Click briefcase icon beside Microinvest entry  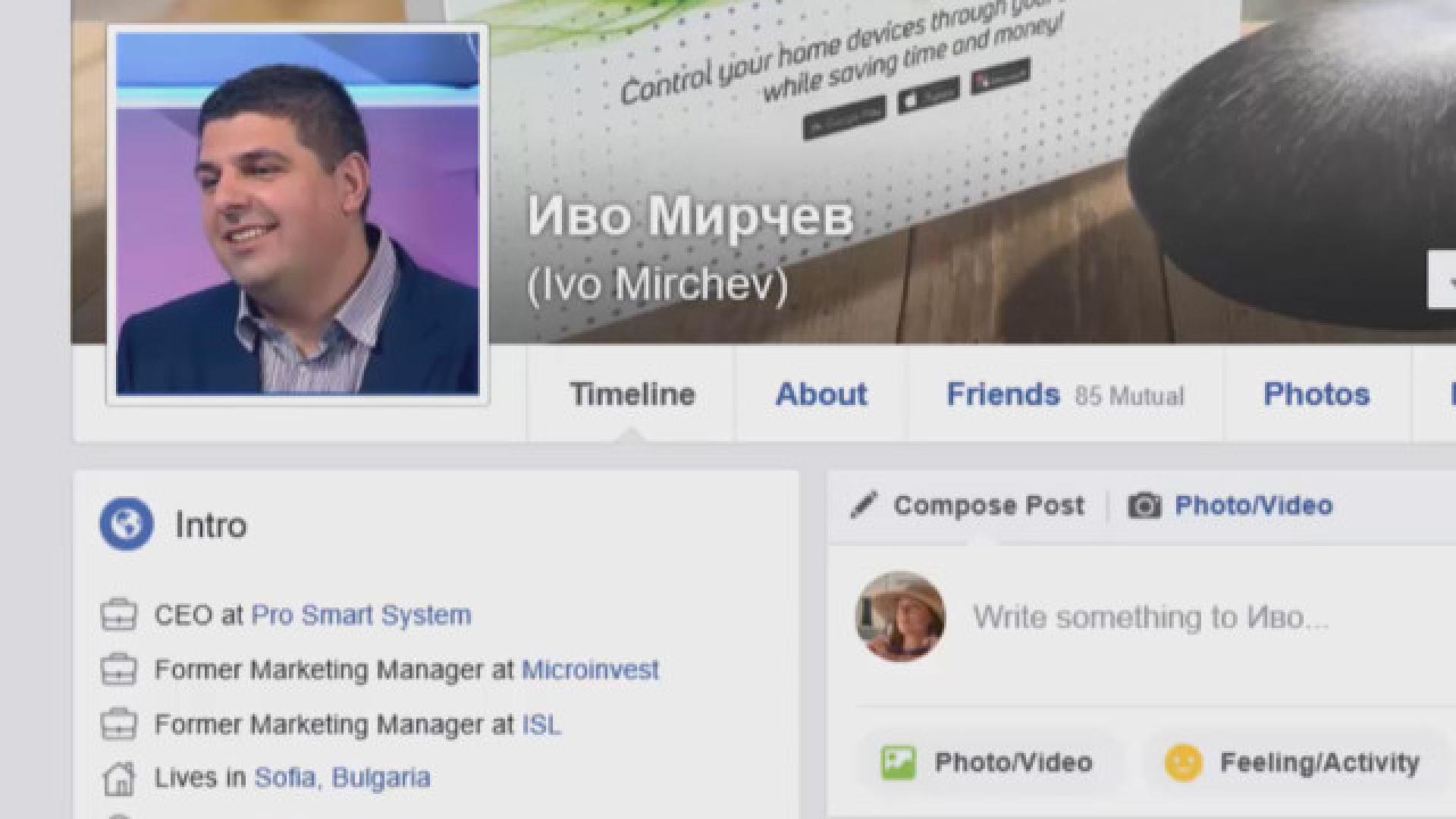[119, 670]
